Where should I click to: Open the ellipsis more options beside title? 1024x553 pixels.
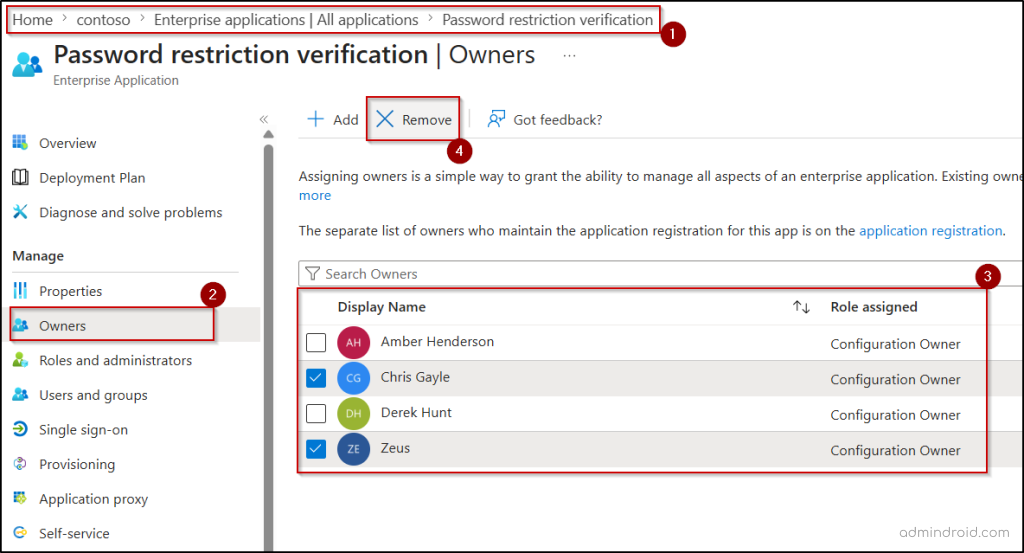[x=569, y=56]
